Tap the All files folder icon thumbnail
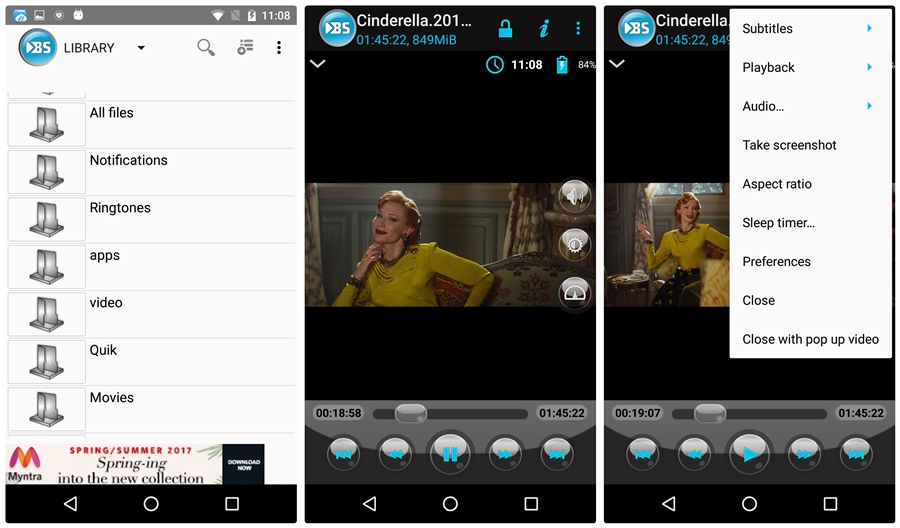The image size is (900, 528). point(46,125)
